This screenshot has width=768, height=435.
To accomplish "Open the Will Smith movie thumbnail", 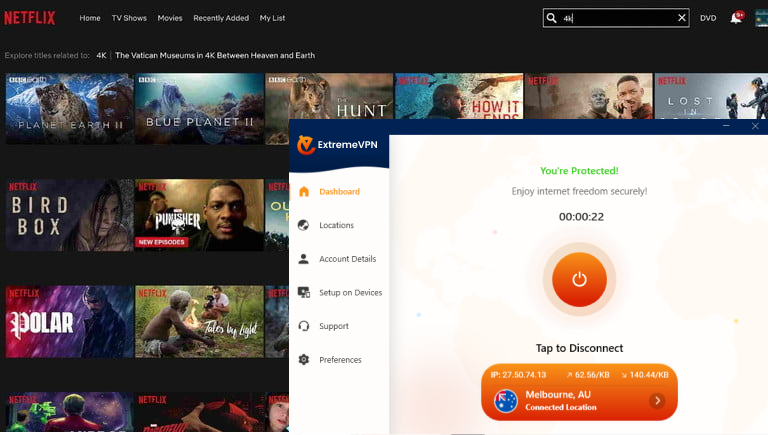I will [589, 96].
